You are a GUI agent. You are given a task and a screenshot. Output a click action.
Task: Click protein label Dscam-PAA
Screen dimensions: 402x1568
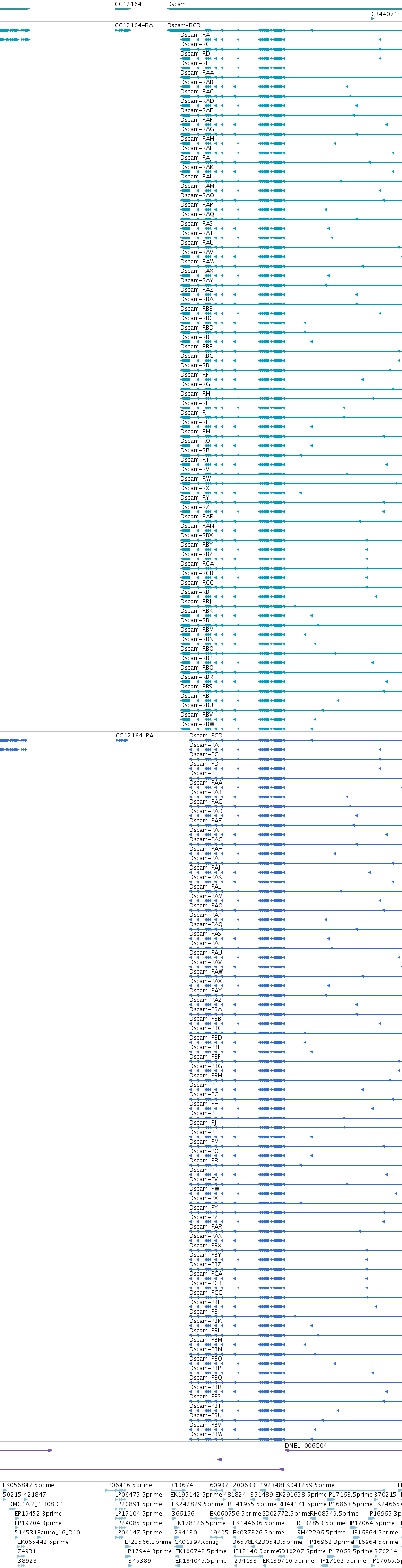[206, 783]
